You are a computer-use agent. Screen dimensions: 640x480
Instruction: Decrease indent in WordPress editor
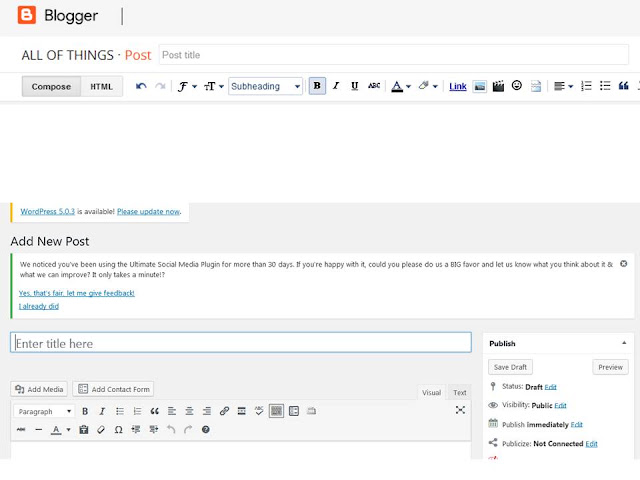(136, 429)
